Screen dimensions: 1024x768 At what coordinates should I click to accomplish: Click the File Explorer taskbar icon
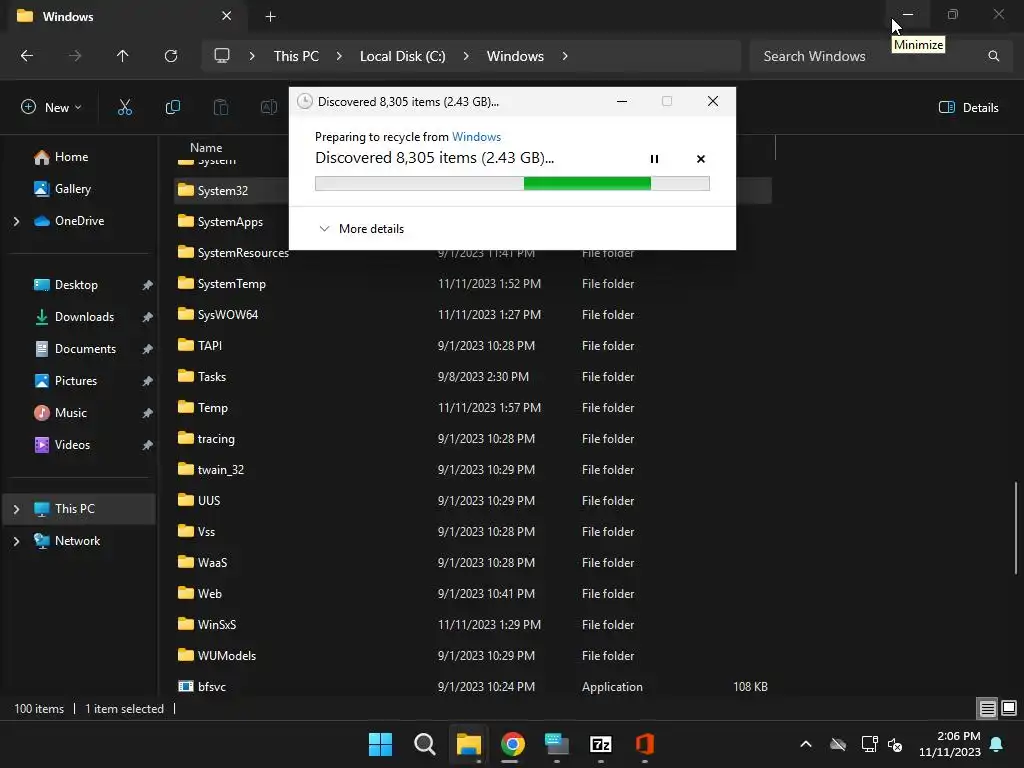click(468, 744)
